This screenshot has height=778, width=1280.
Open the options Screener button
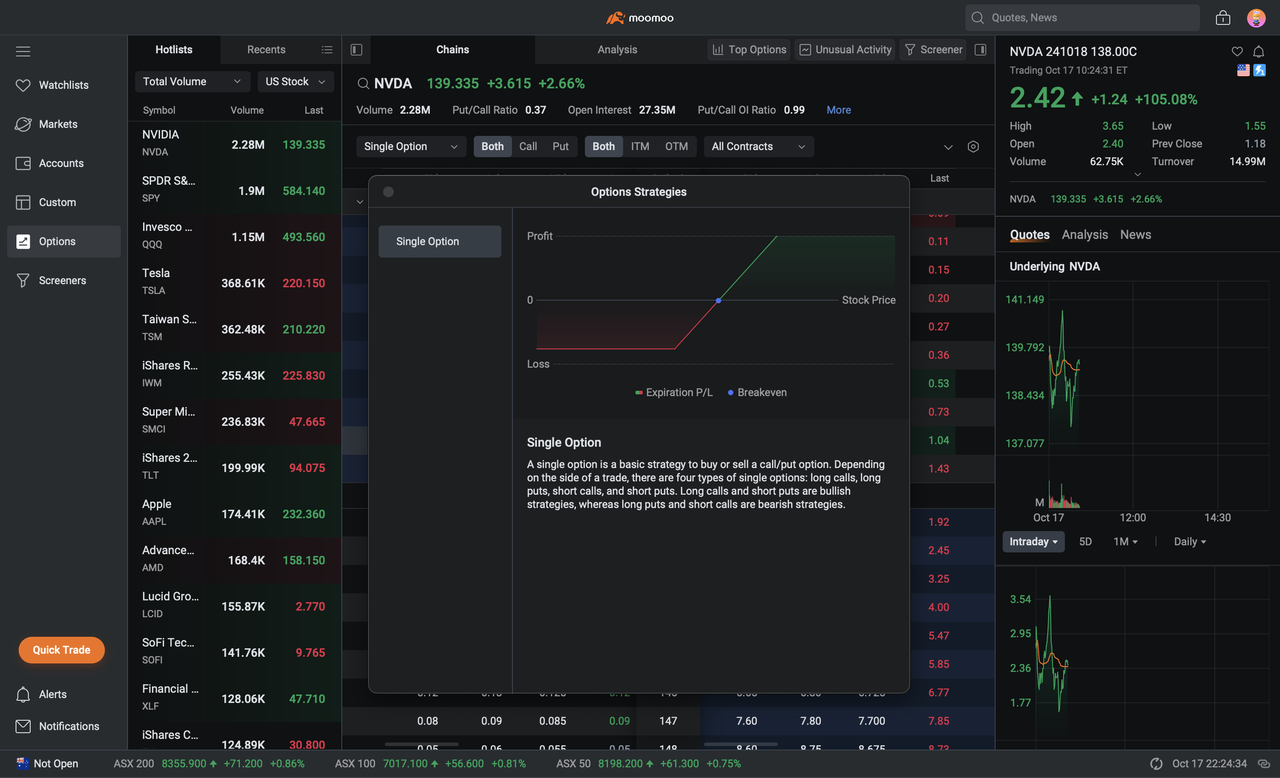click(x=933, y=50)
